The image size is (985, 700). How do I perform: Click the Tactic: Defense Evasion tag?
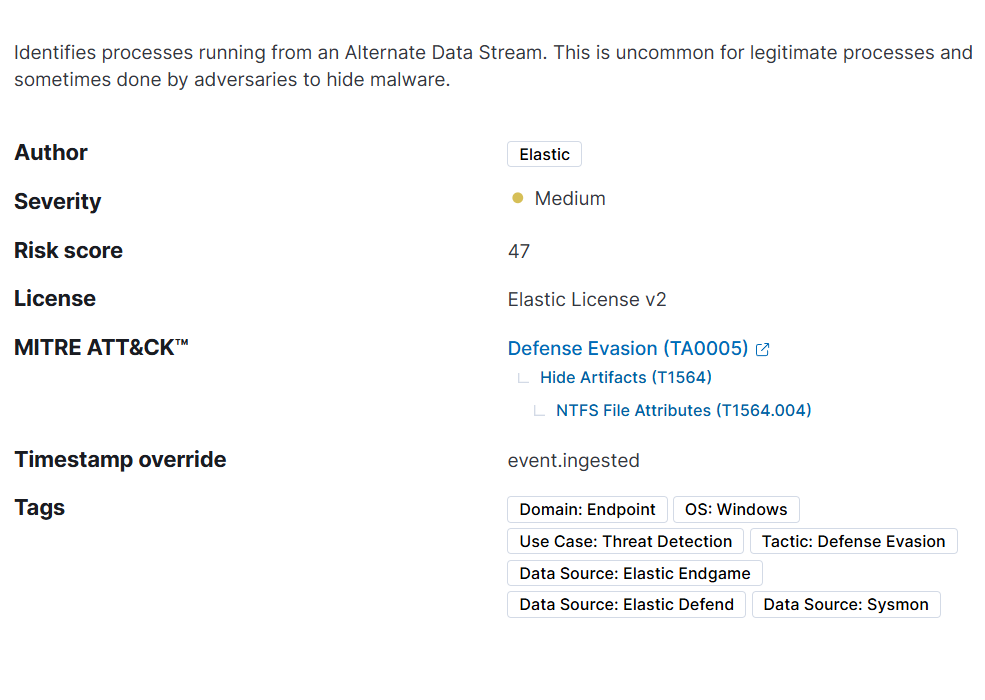tap(853, 542)
